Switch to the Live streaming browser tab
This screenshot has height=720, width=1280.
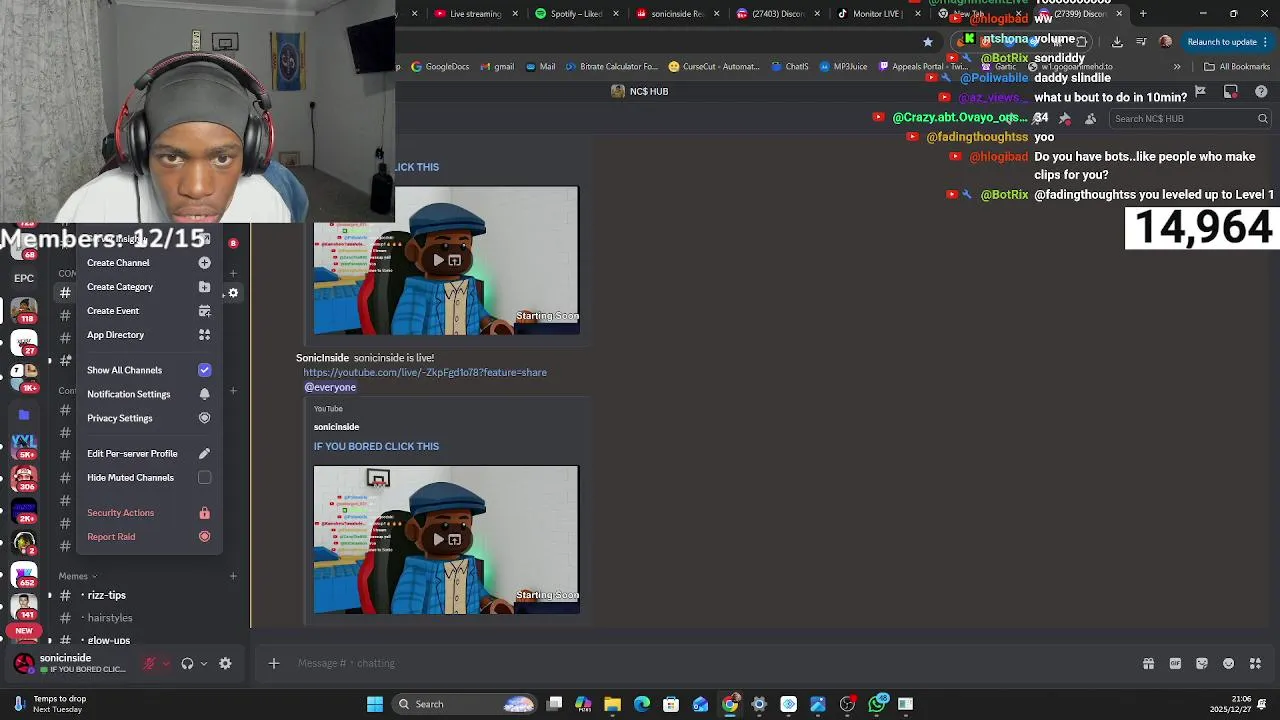click(475, 14)
